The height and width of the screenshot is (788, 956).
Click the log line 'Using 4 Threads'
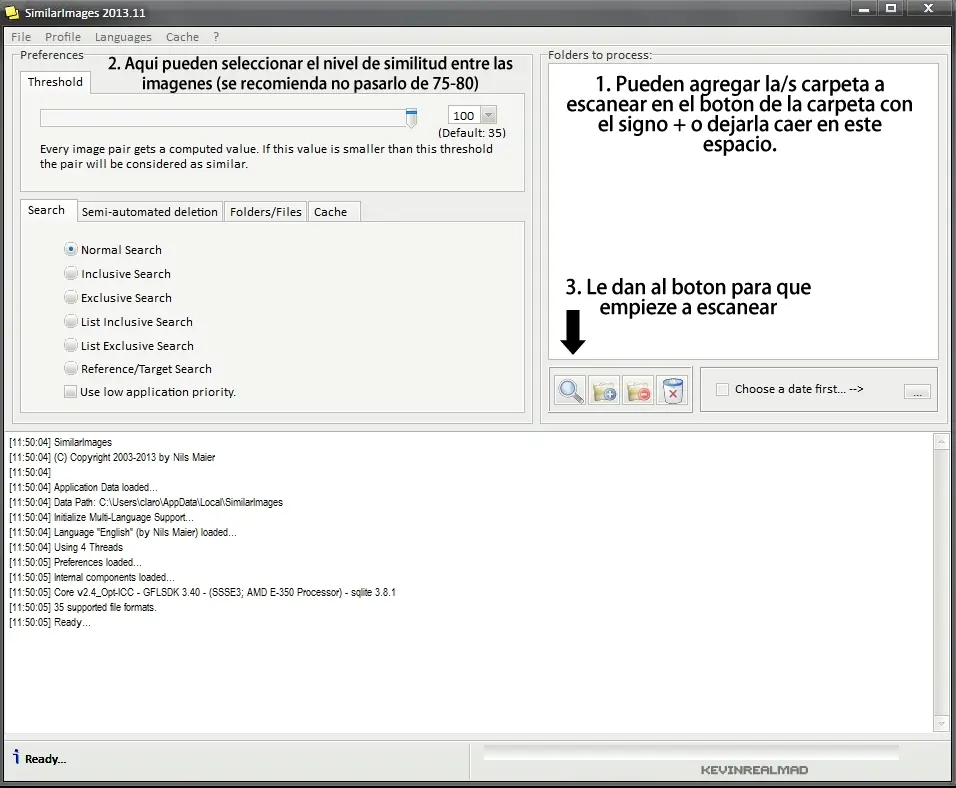point(66,547)
